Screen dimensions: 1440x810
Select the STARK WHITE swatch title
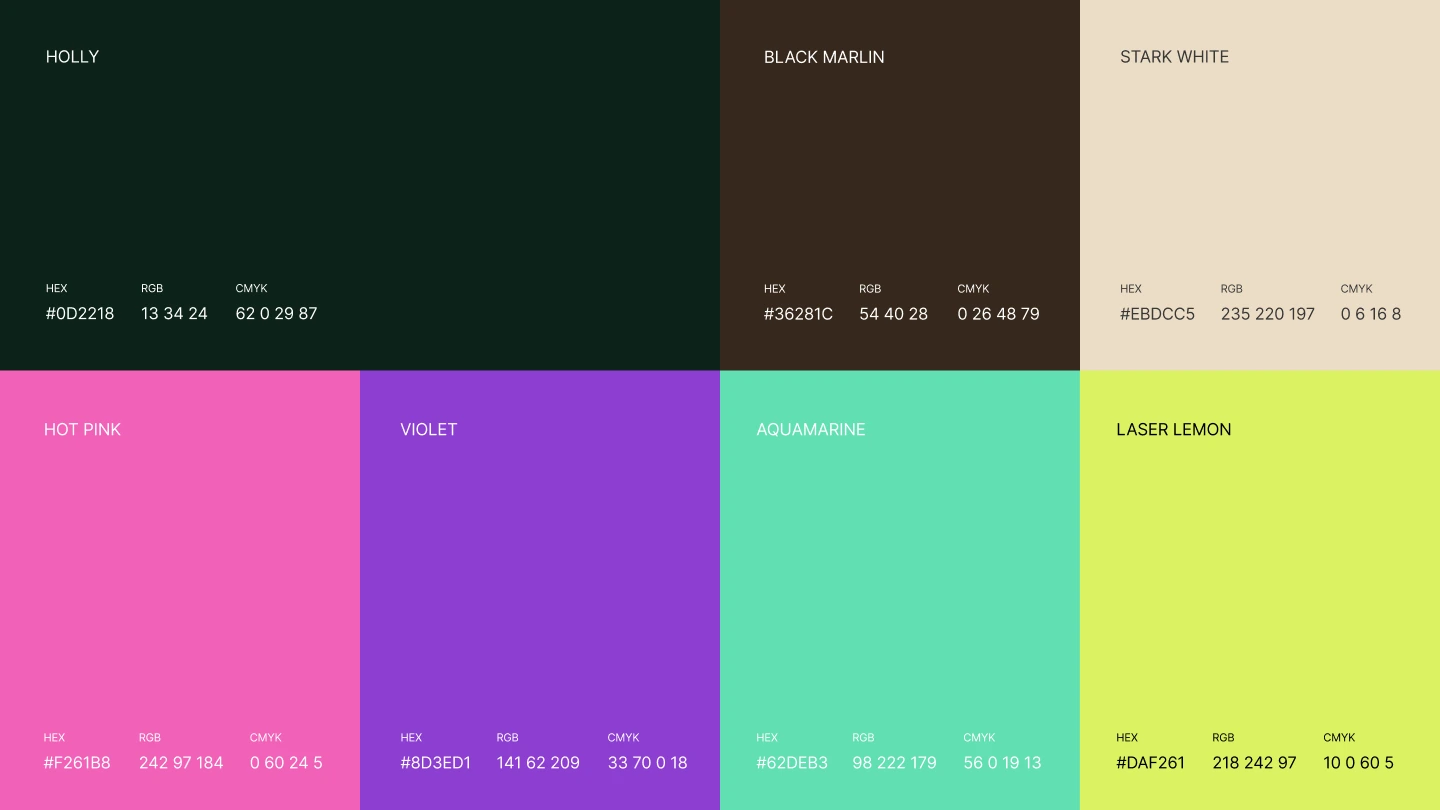[x=1174, y=57]
